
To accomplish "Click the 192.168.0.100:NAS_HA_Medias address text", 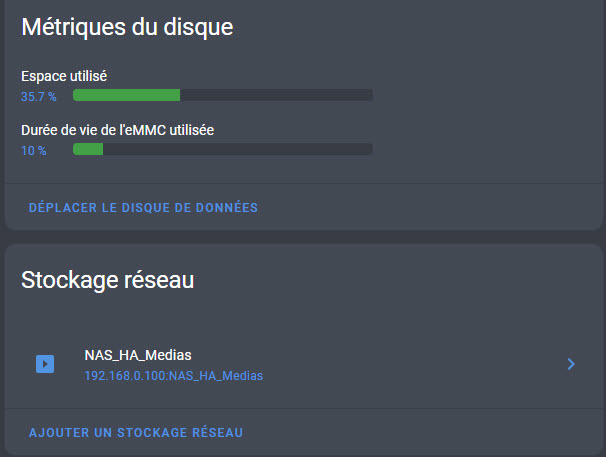I will pos(174,376).
